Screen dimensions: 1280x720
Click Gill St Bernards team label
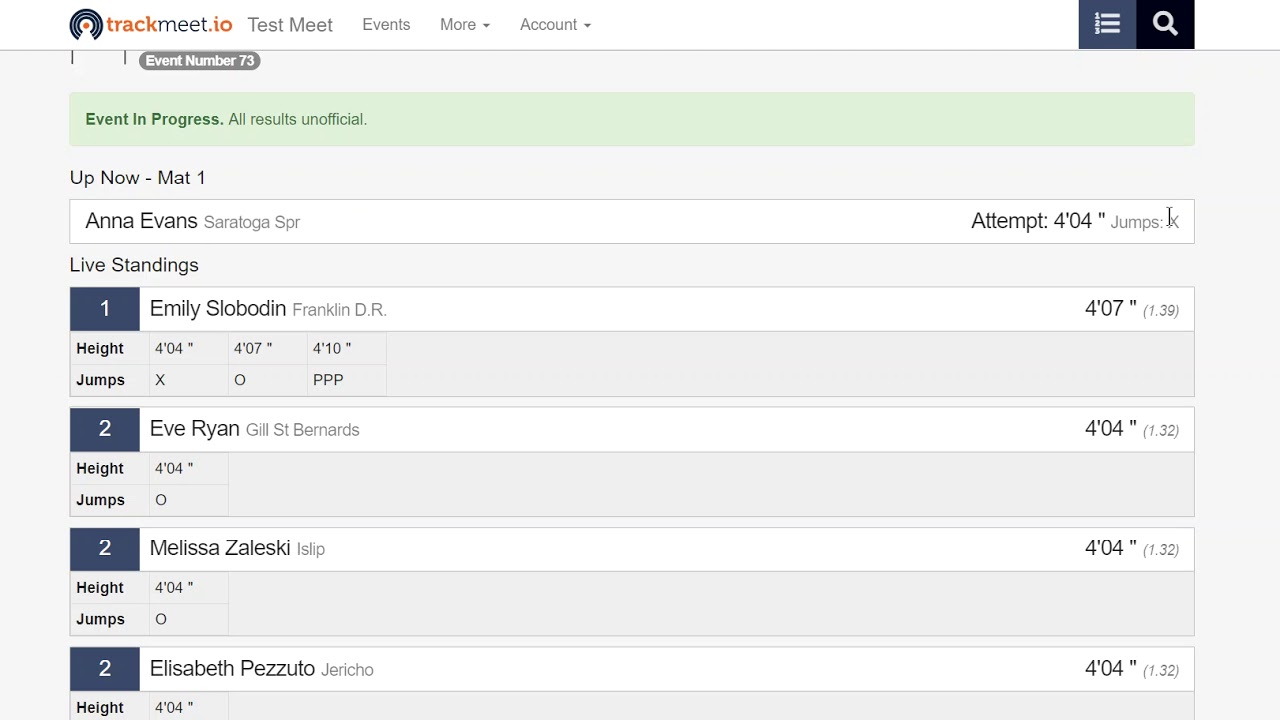click(302, 430)
